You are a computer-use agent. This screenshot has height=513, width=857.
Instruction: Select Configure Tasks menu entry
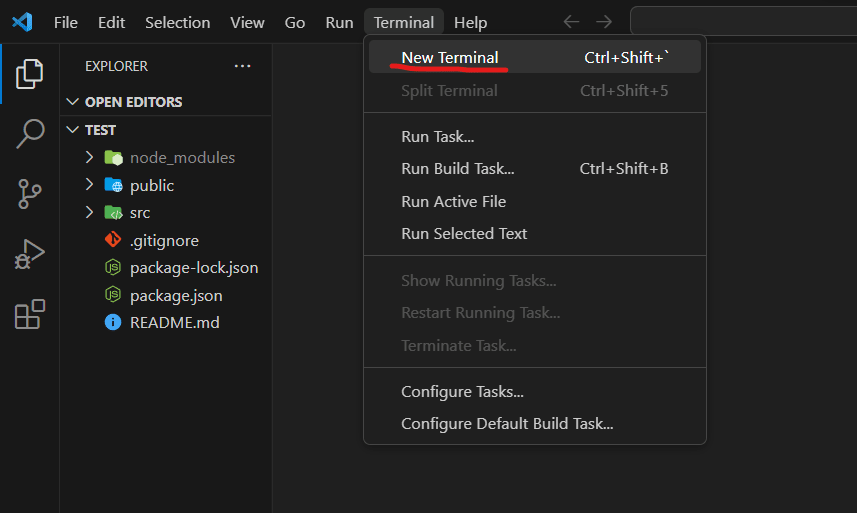coord(462,391)
